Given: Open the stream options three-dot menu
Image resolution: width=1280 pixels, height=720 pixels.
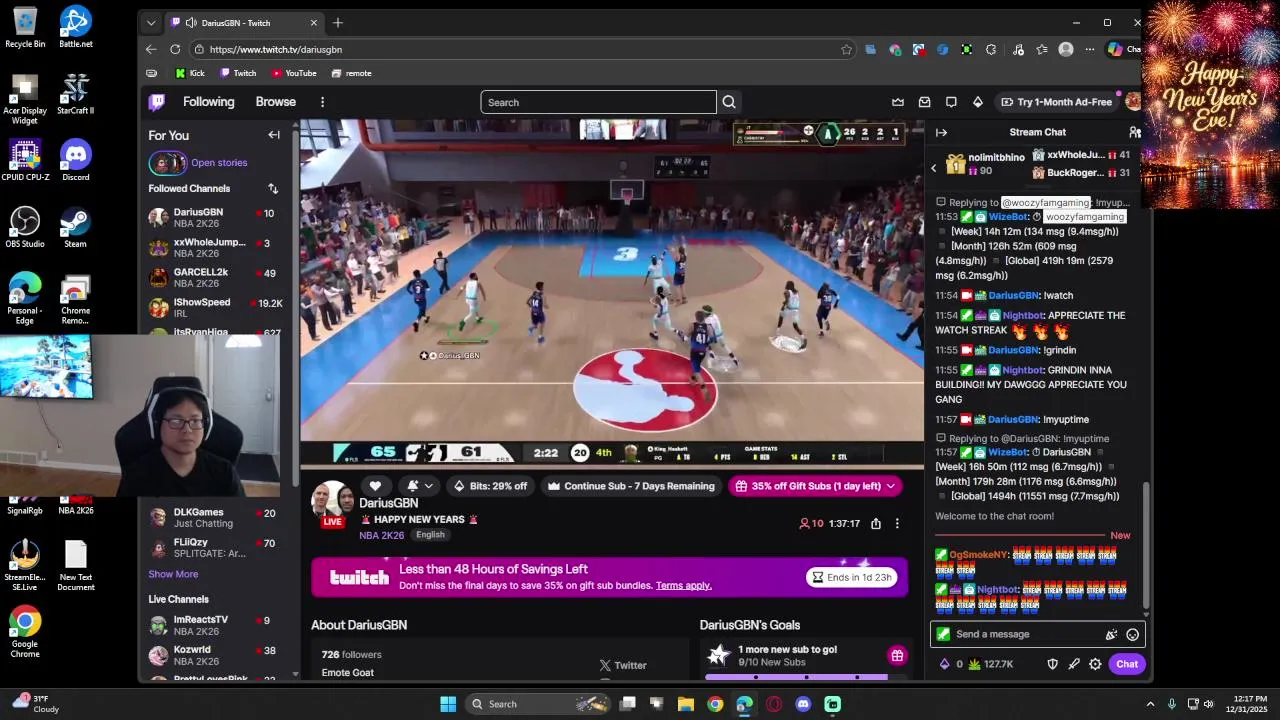Looking at the screenshot, I should 897,524.
